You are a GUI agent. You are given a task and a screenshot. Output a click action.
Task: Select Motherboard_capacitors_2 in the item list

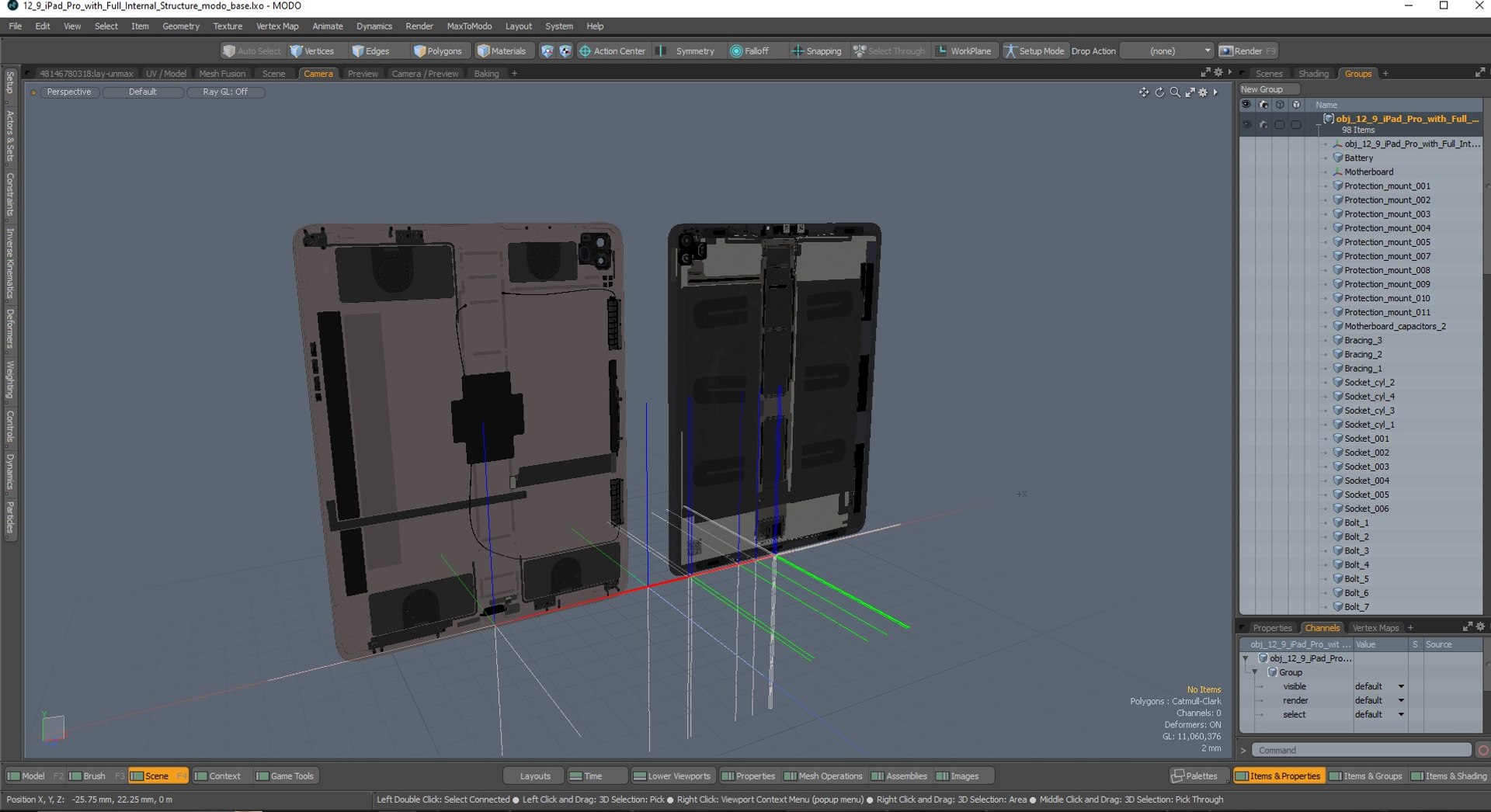pos(1395,326)
